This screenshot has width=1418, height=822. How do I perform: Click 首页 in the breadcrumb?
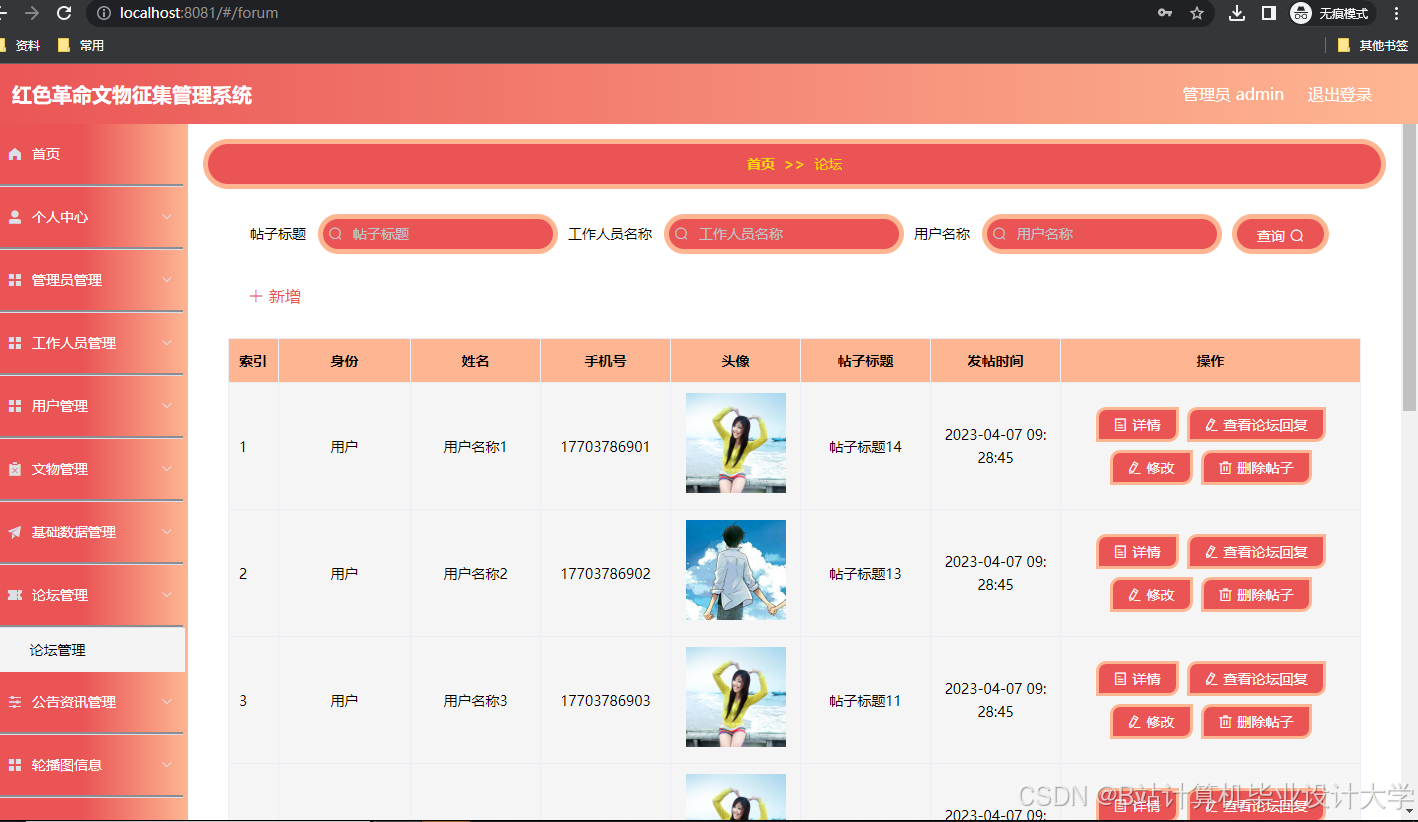[761, 164]
